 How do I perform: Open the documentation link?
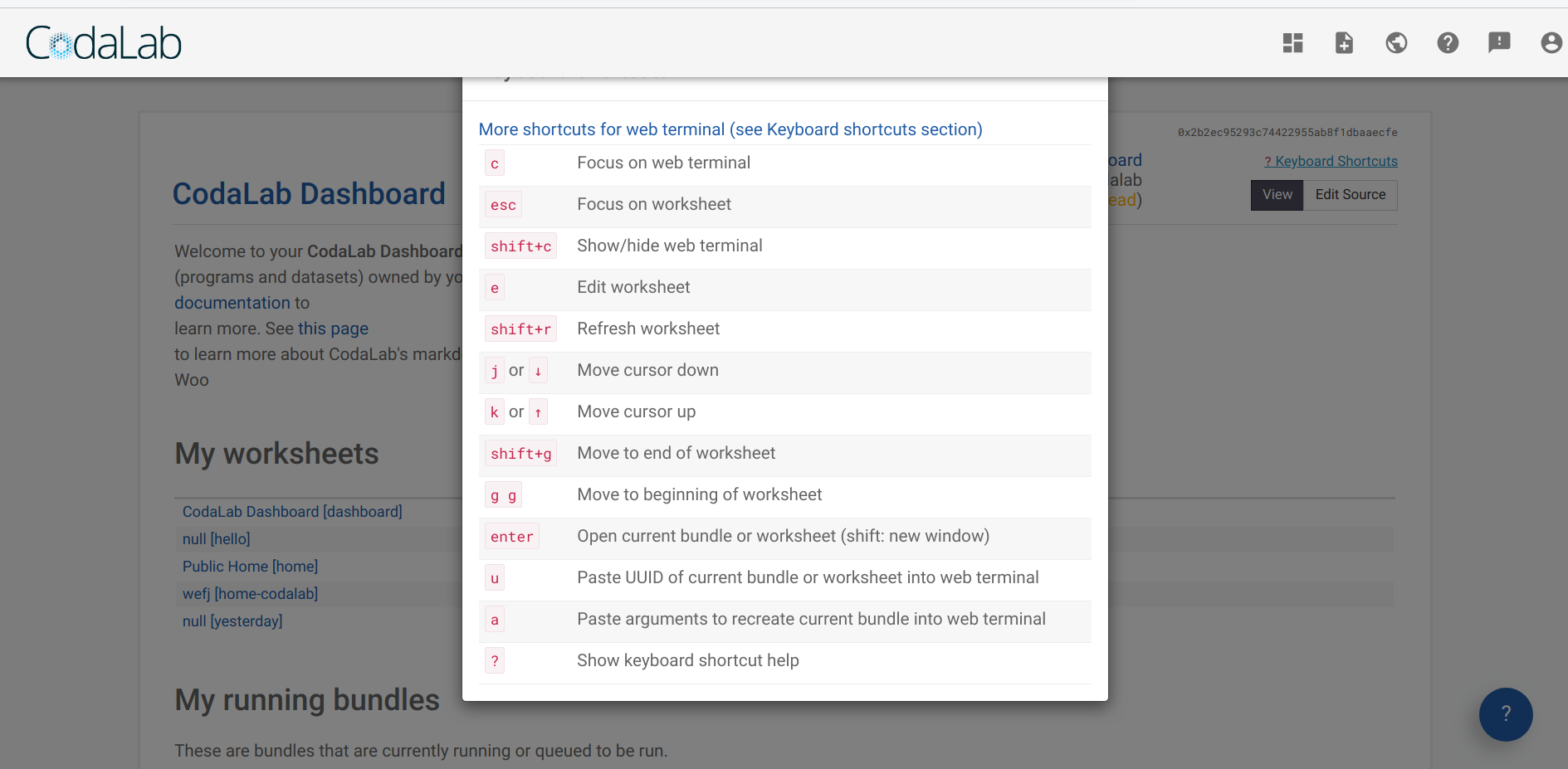[232, 302]
